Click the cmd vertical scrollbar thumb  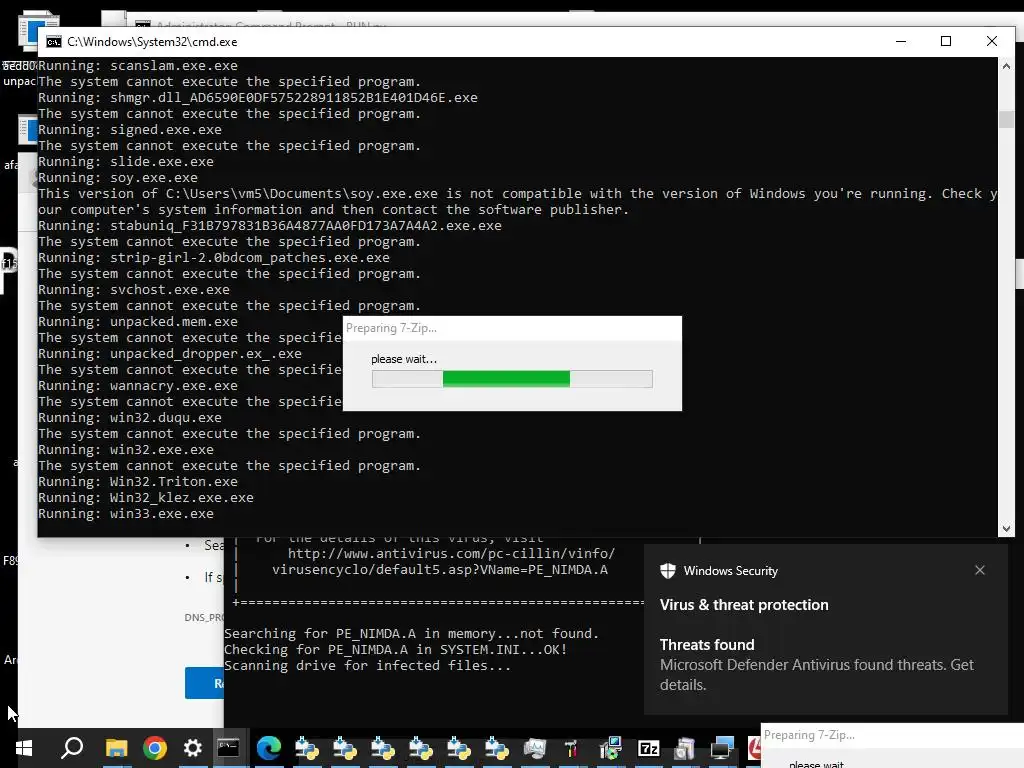pos(1006,120)
